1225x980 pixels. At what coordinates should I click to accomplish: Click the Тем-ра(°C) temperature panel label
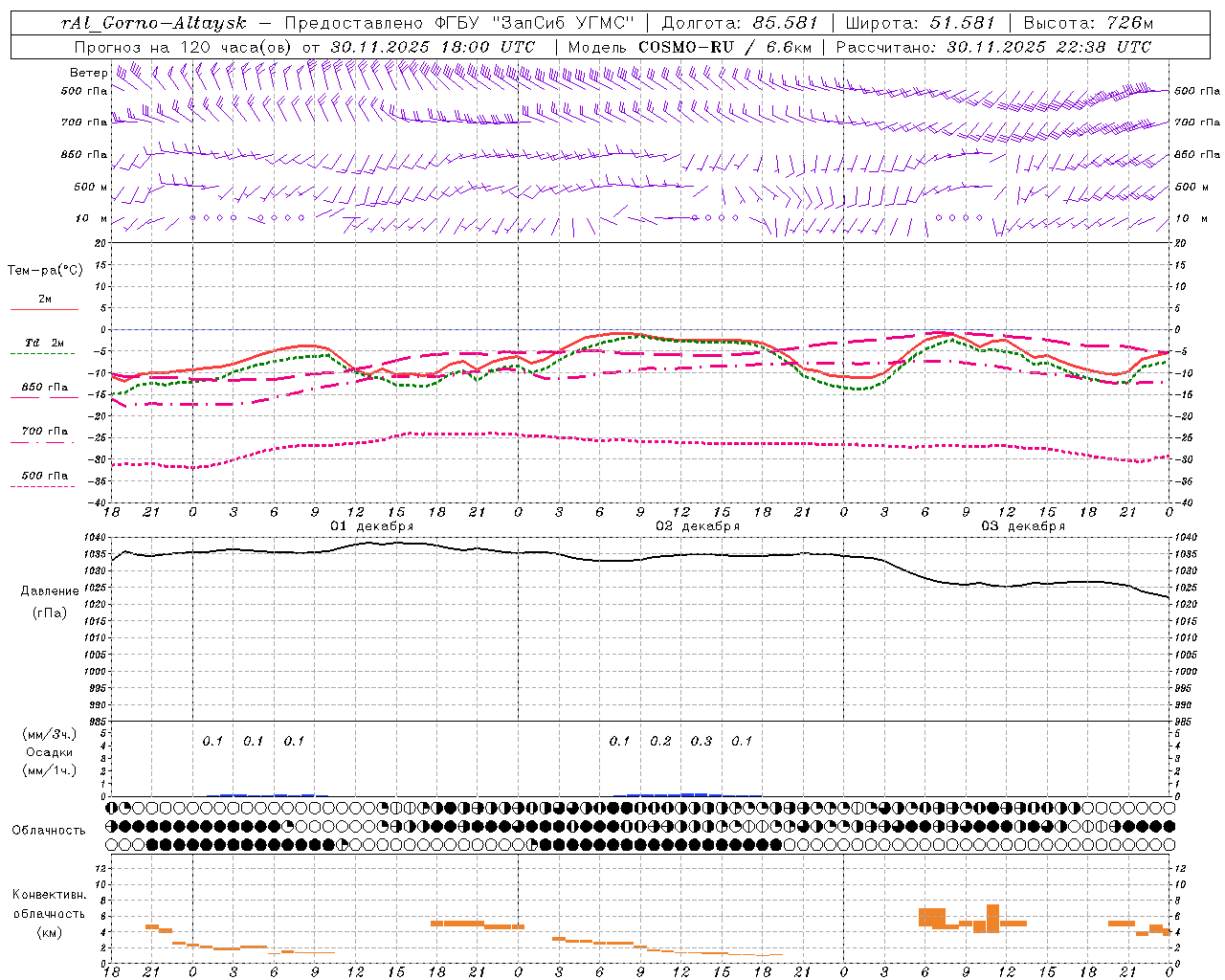(x=45, y=271)
